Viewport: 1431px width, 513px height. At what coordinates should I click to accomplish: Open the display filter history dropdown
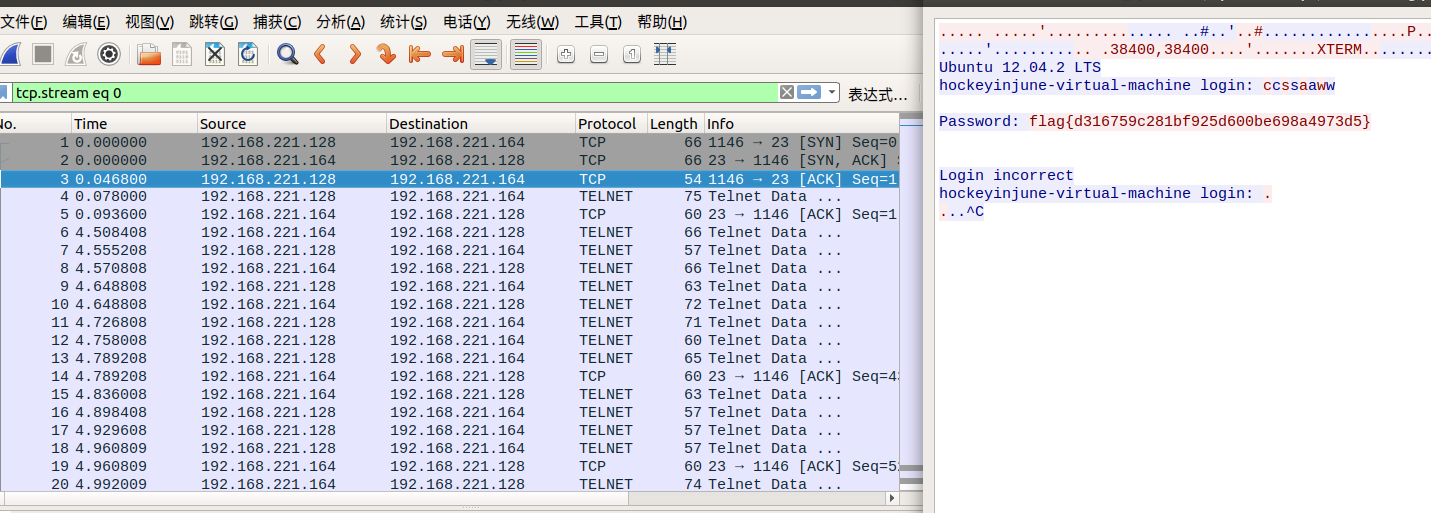click(832, 92)
